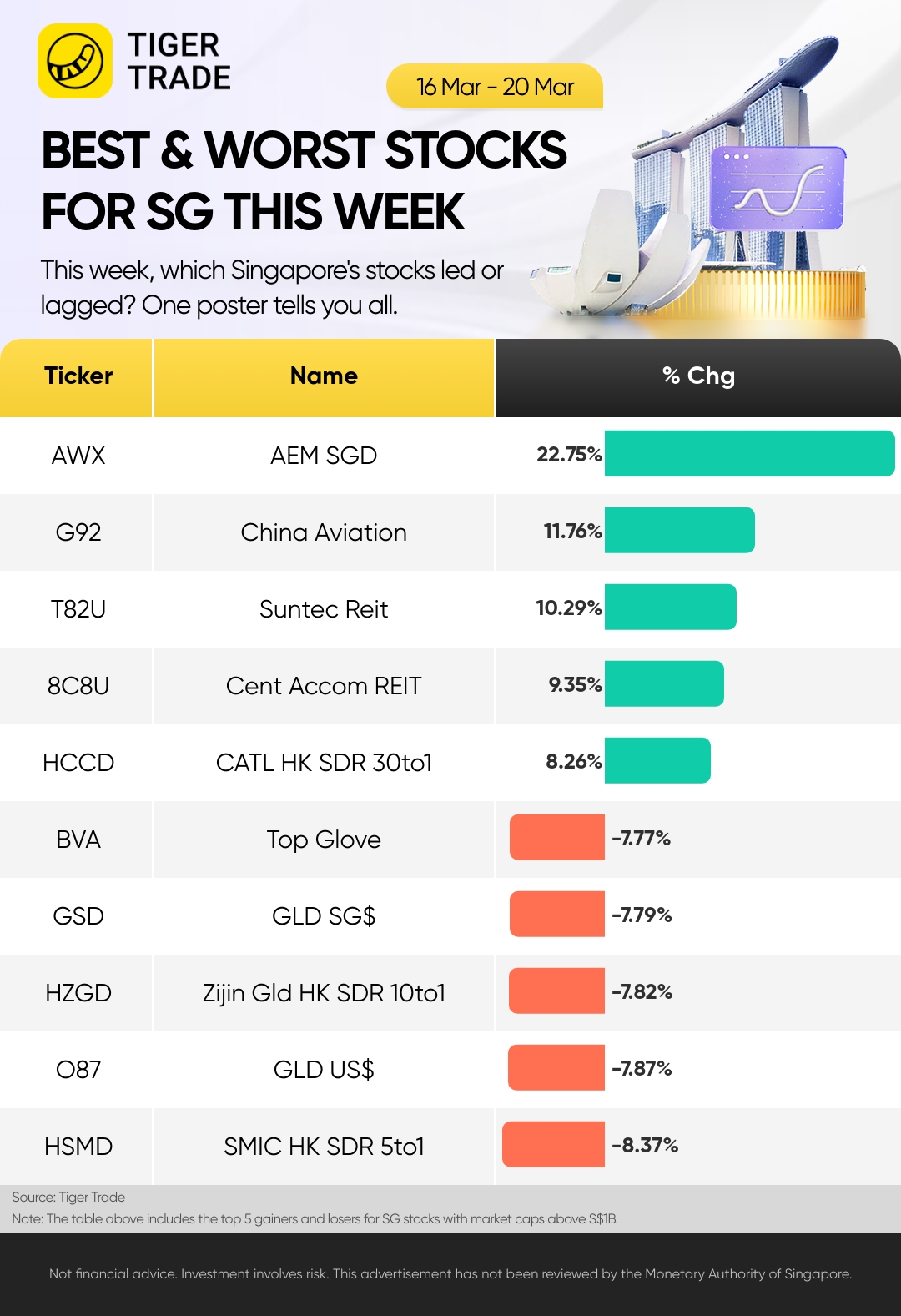Click the purple chart window icon
901x1316 pixels.
coord(778,188)
